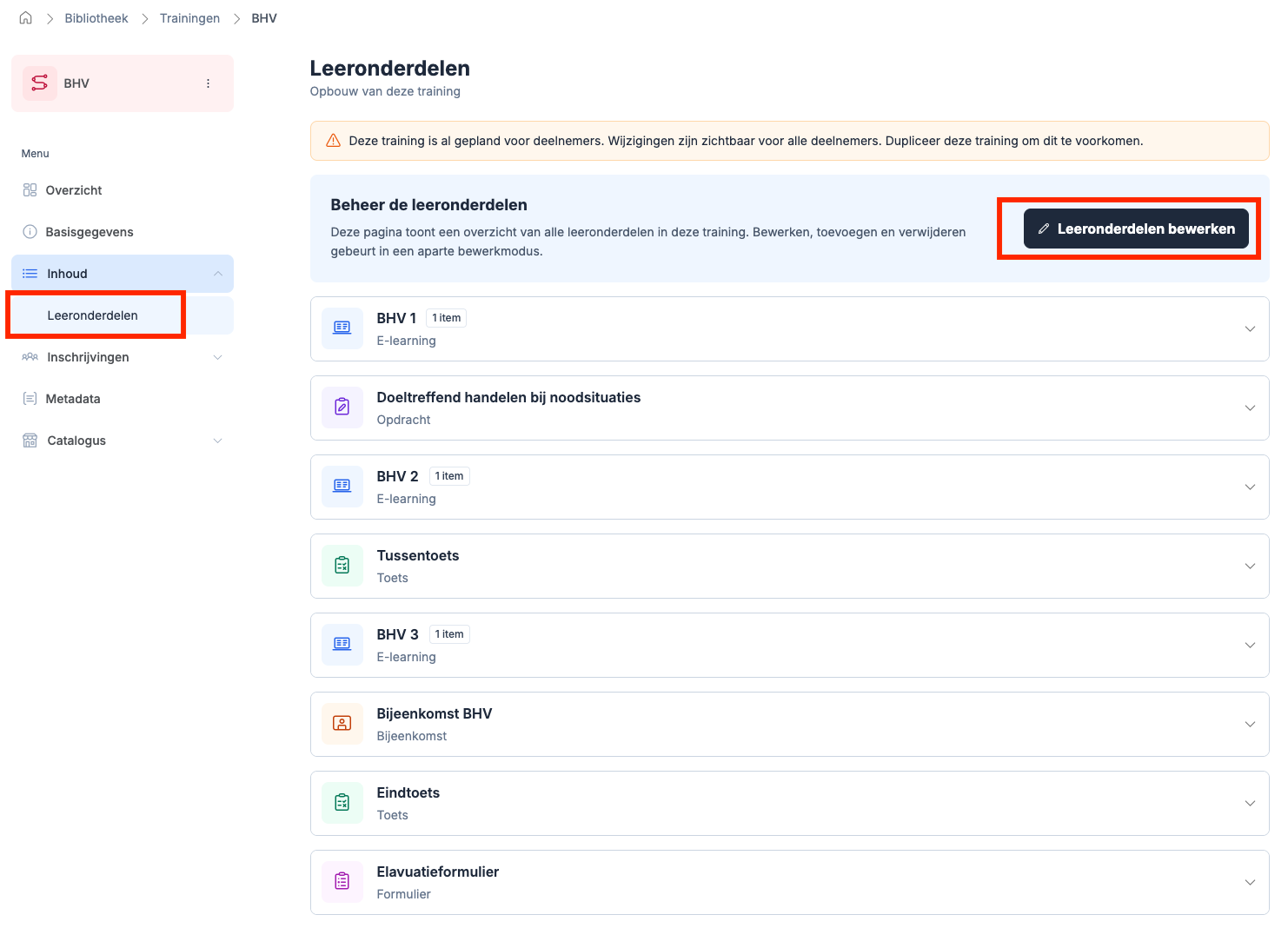Click the Elavuatieformulier form icon
Screen dimensions: 1288x928
coord(342,882)
